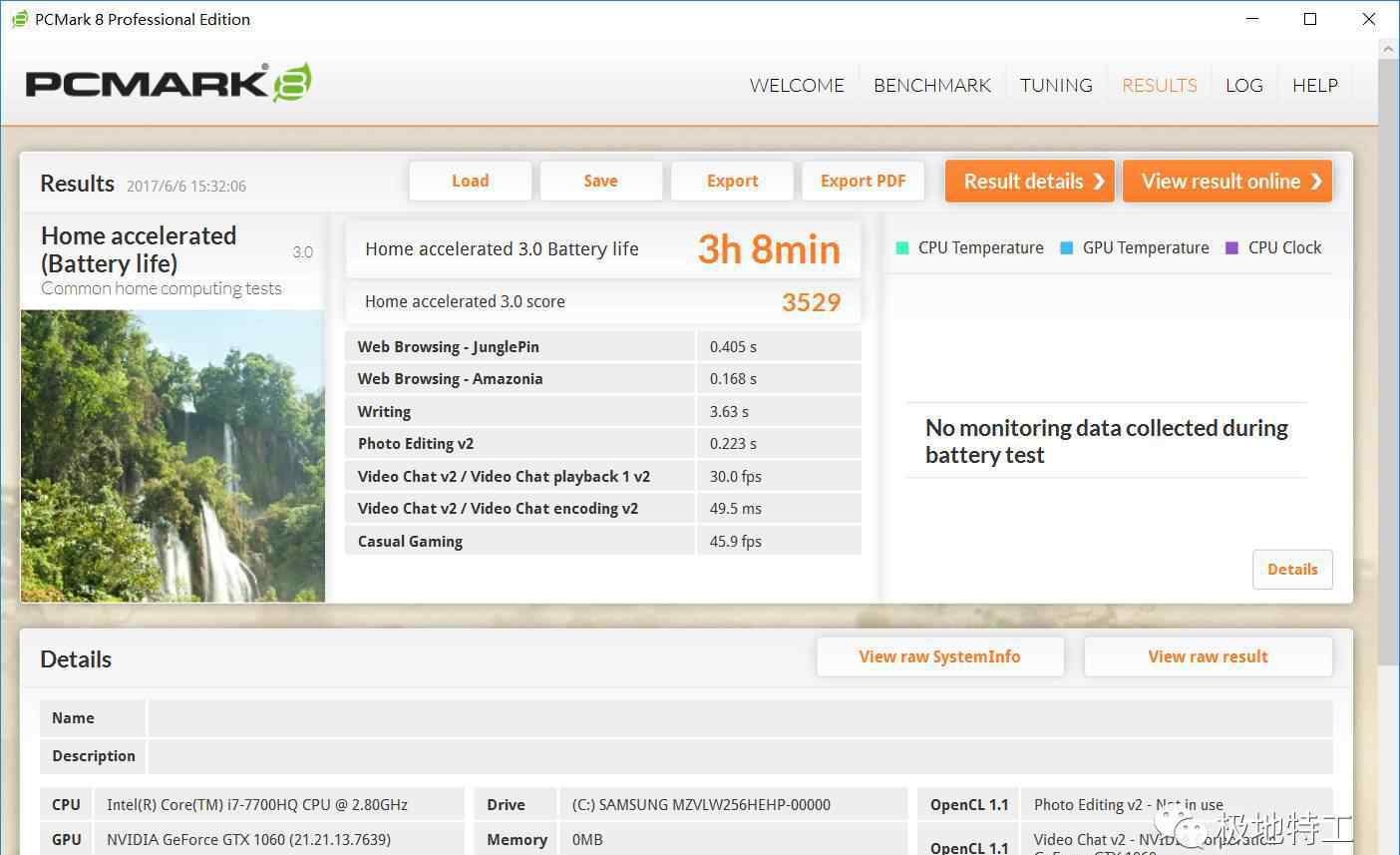Click the 0MB memory value
This screenshot has height=855, width=1400.
[587, 840]
